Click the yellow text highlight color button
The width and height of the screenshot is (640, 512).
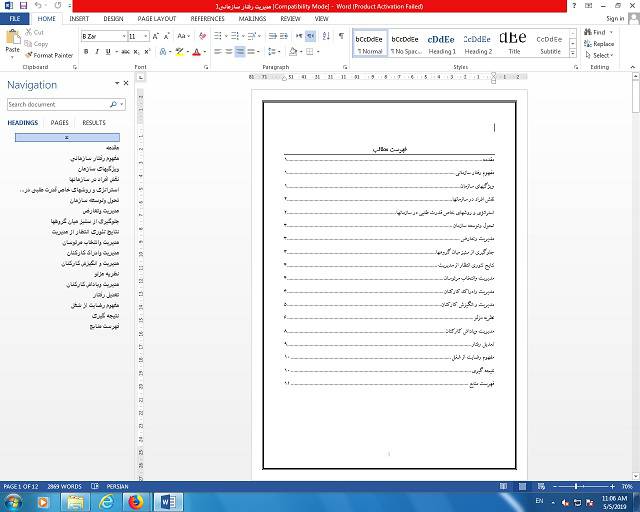click(x=179, y=51)
